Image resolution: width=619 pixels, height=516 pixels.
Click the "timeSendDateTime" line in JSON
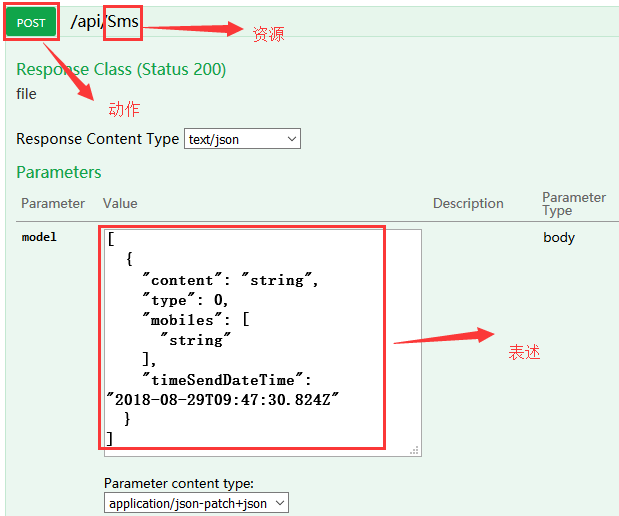point(227,380)
